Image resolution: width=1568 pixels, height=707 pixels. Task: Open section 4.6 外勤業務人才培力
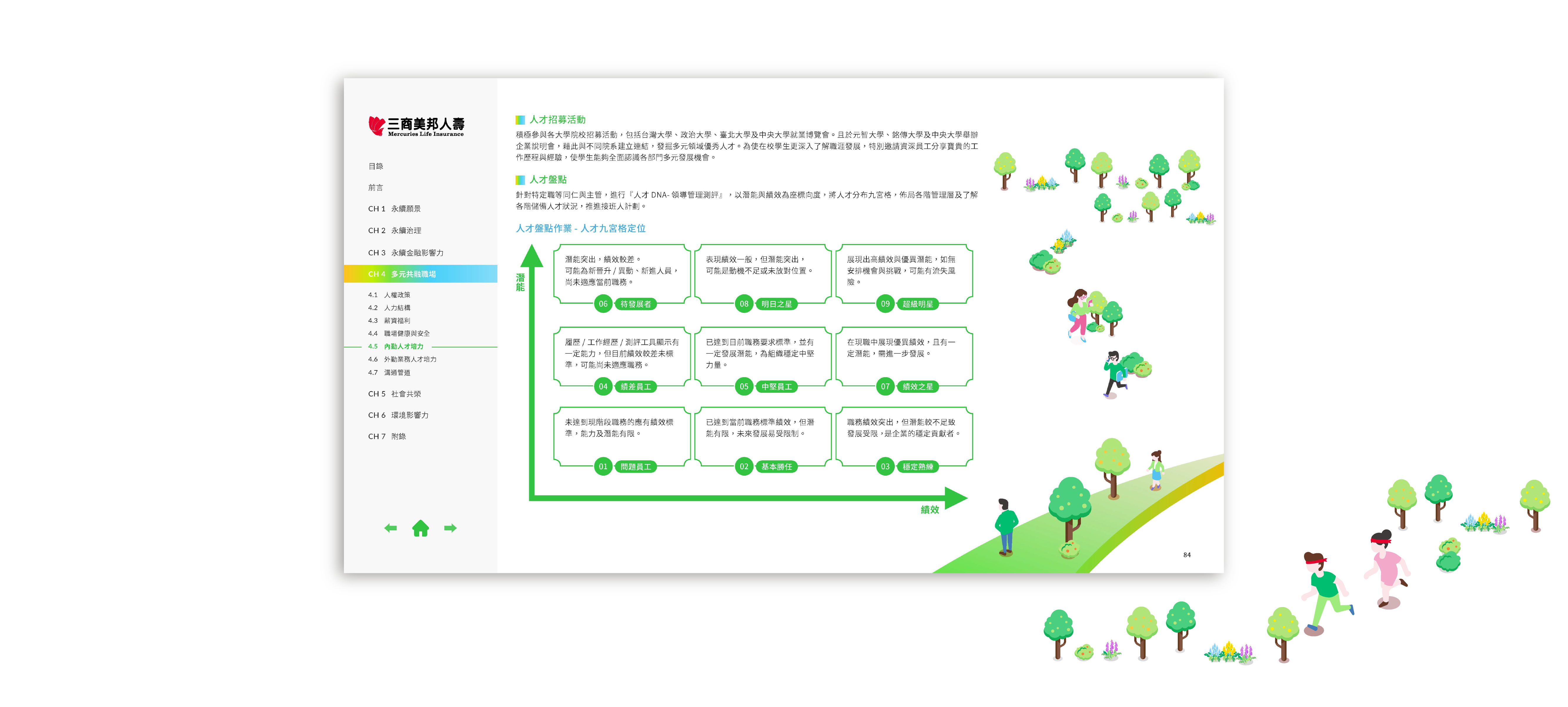pyautogui.click(x=402, y=359)
